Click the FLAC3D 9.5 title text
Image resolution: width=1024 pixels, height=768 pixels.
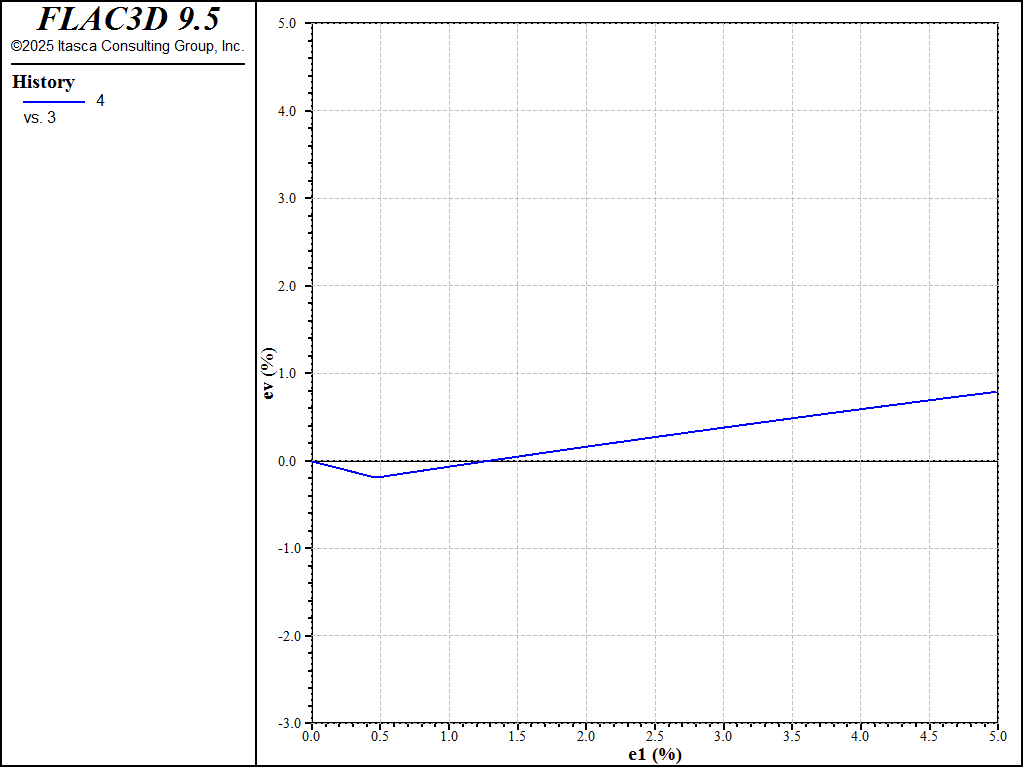128,19
